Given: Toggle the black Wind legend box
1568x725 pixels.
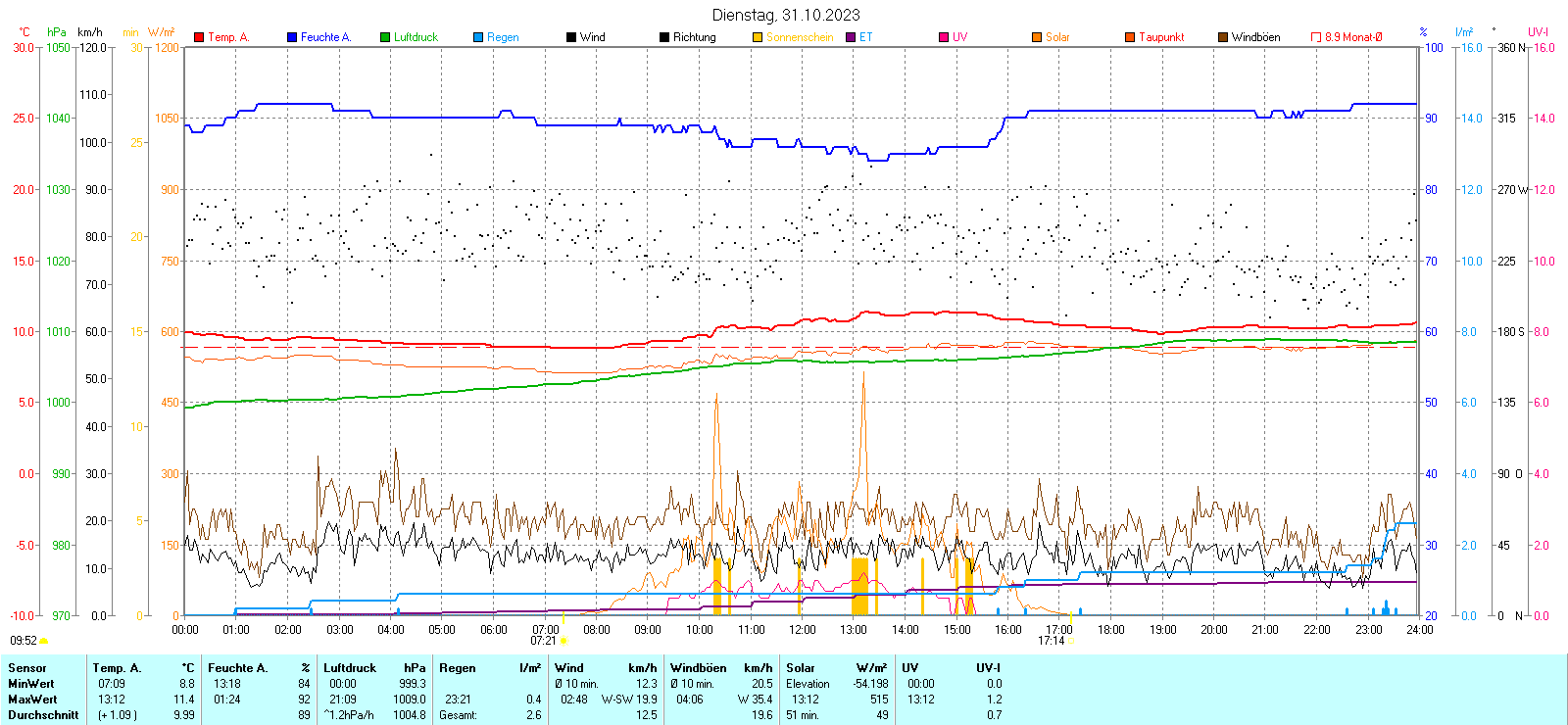Looking at the screenshot, I should 571,37.
